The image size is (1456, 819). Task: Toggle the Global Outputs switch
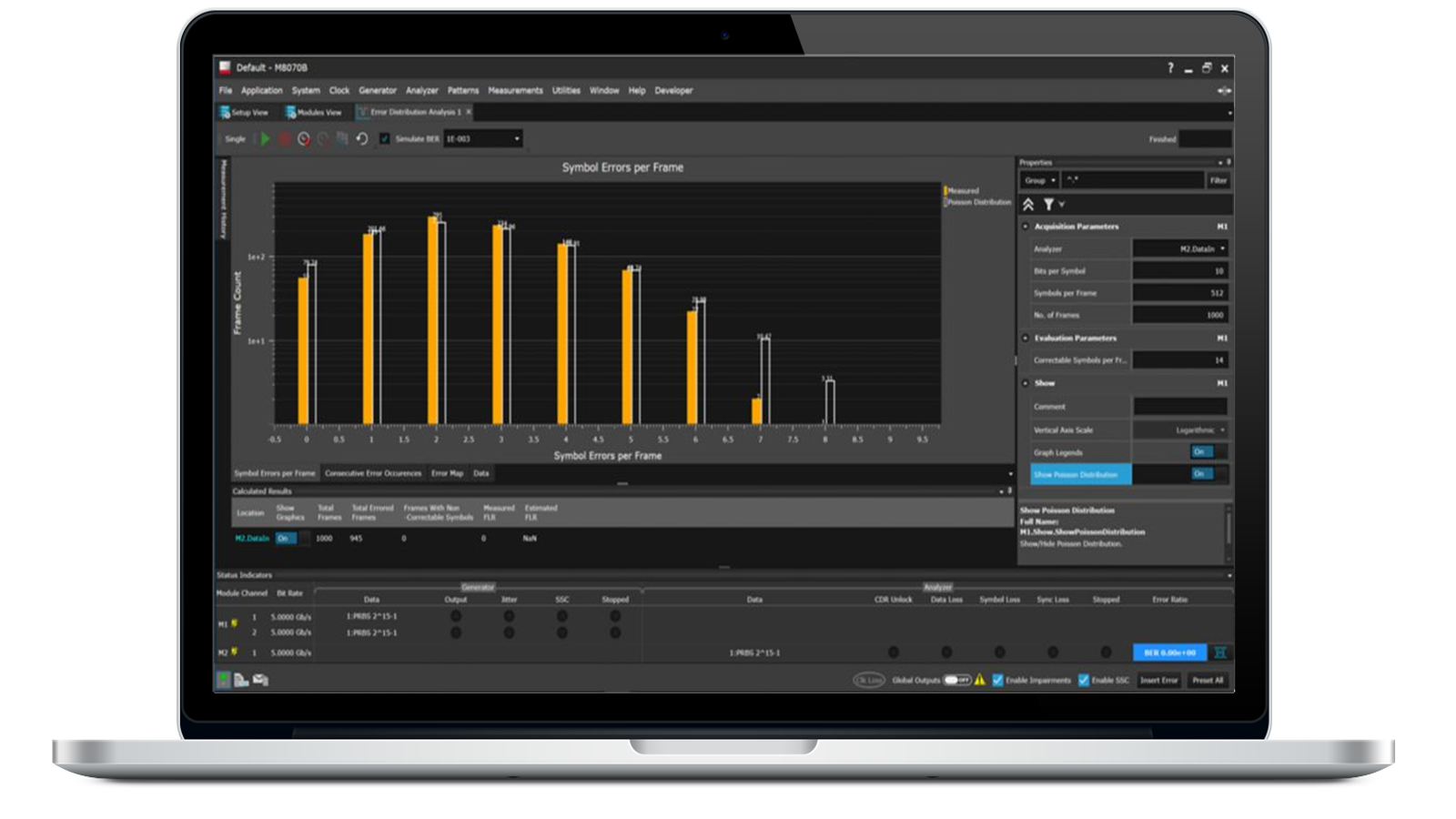pos(956,680)
